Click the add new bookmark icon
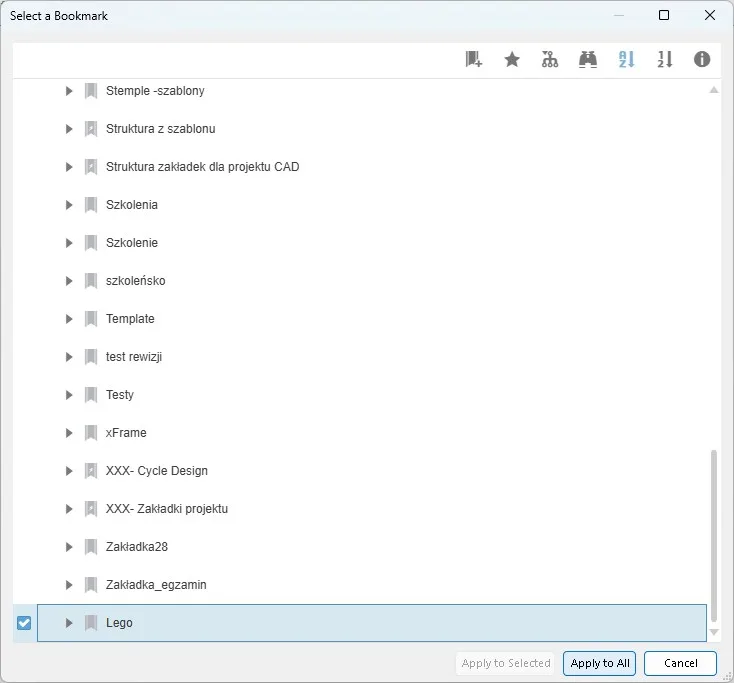Image resolution: width=734 pixels, height=683 pixels. [474, 59]
